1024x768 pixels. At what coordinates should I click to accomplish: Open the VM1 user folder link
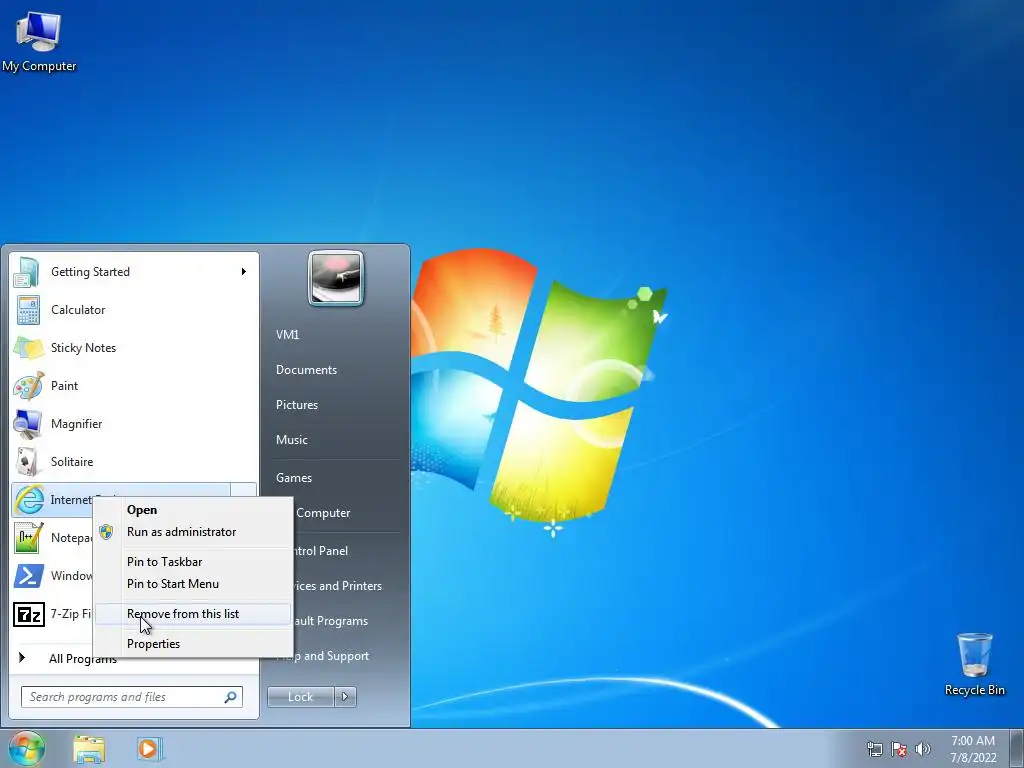(x=287, y=335)
